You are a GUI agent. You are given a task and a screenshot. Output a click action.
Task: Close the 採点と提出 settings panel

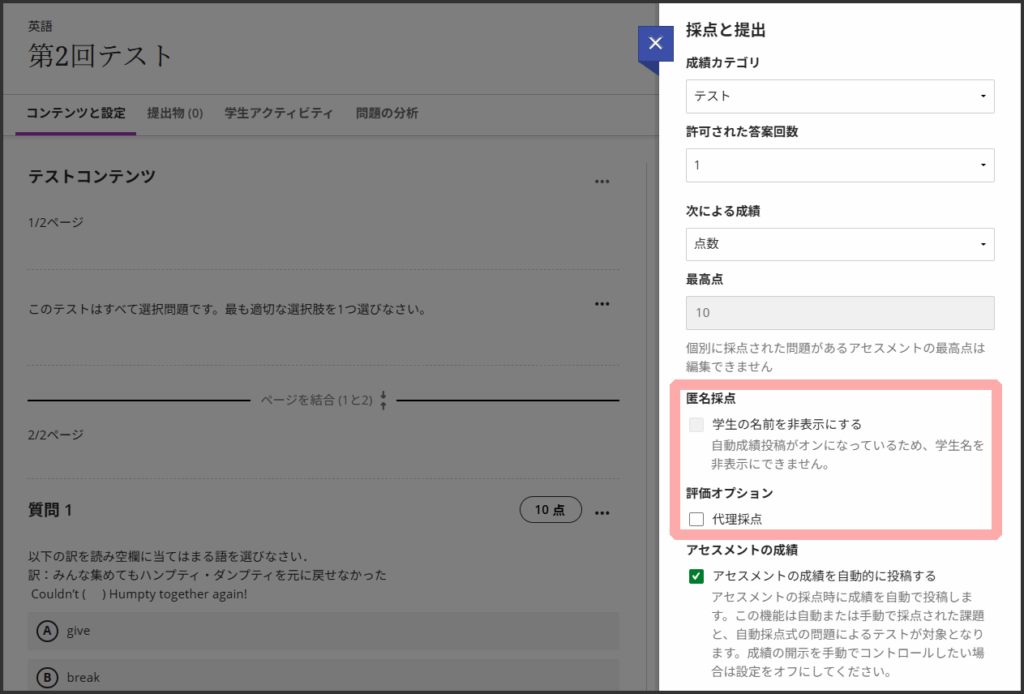(655, 43)
